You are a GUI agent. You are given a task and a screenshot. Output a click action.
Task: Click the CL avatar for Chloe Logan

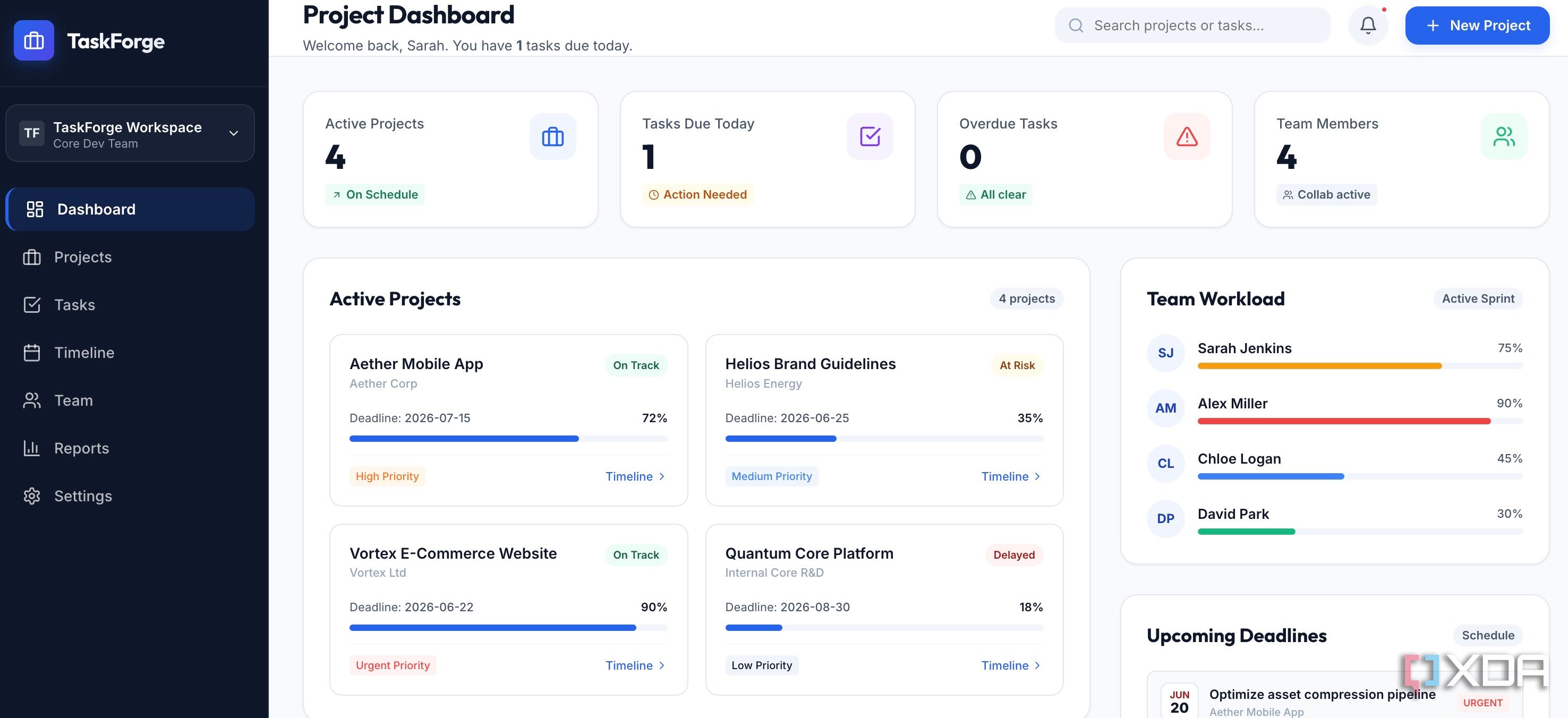[x=1165, y=464]
